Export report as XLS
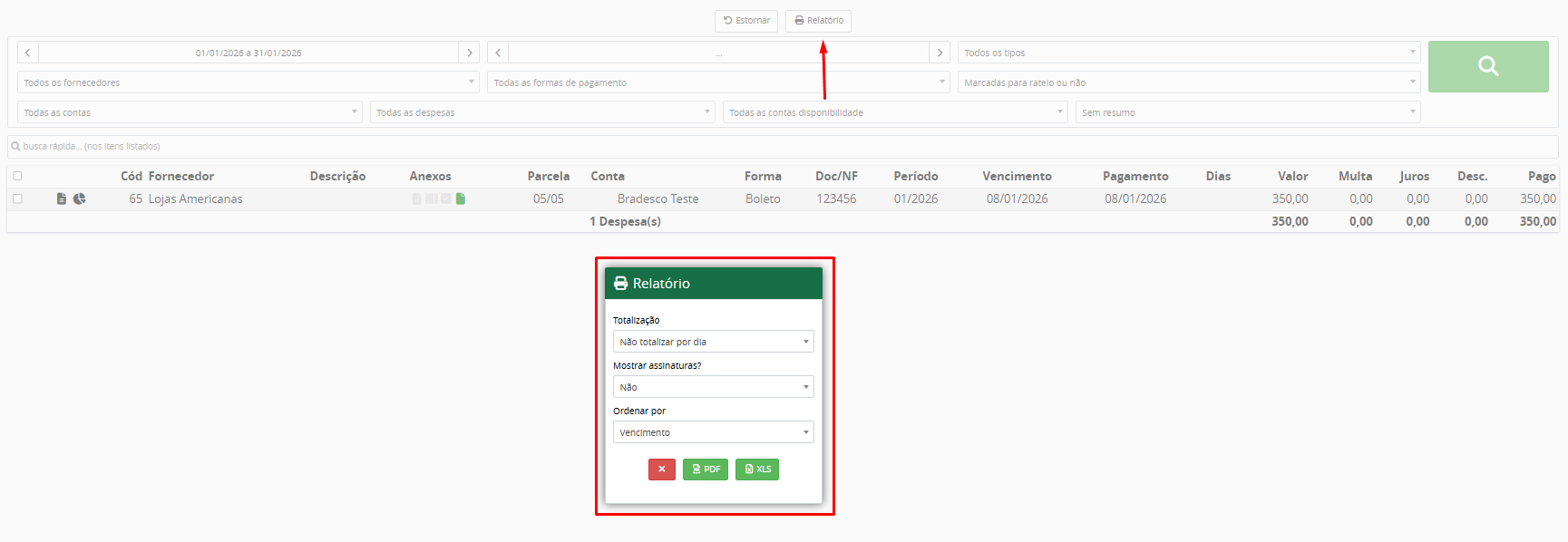This screenshot has width=1568, height=542. [756, 469]
